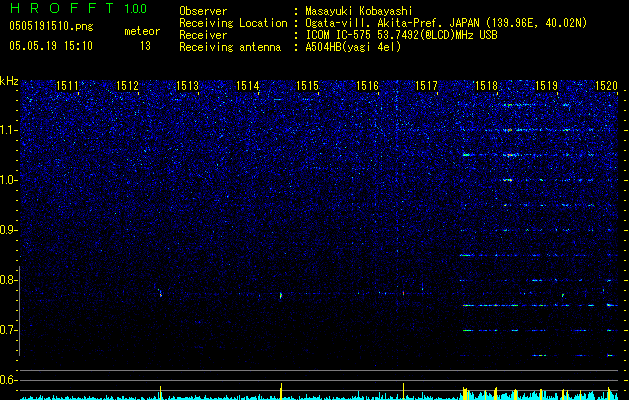Select the file name 0505191510.png
629x400 pixels.
tap(51, 26)
